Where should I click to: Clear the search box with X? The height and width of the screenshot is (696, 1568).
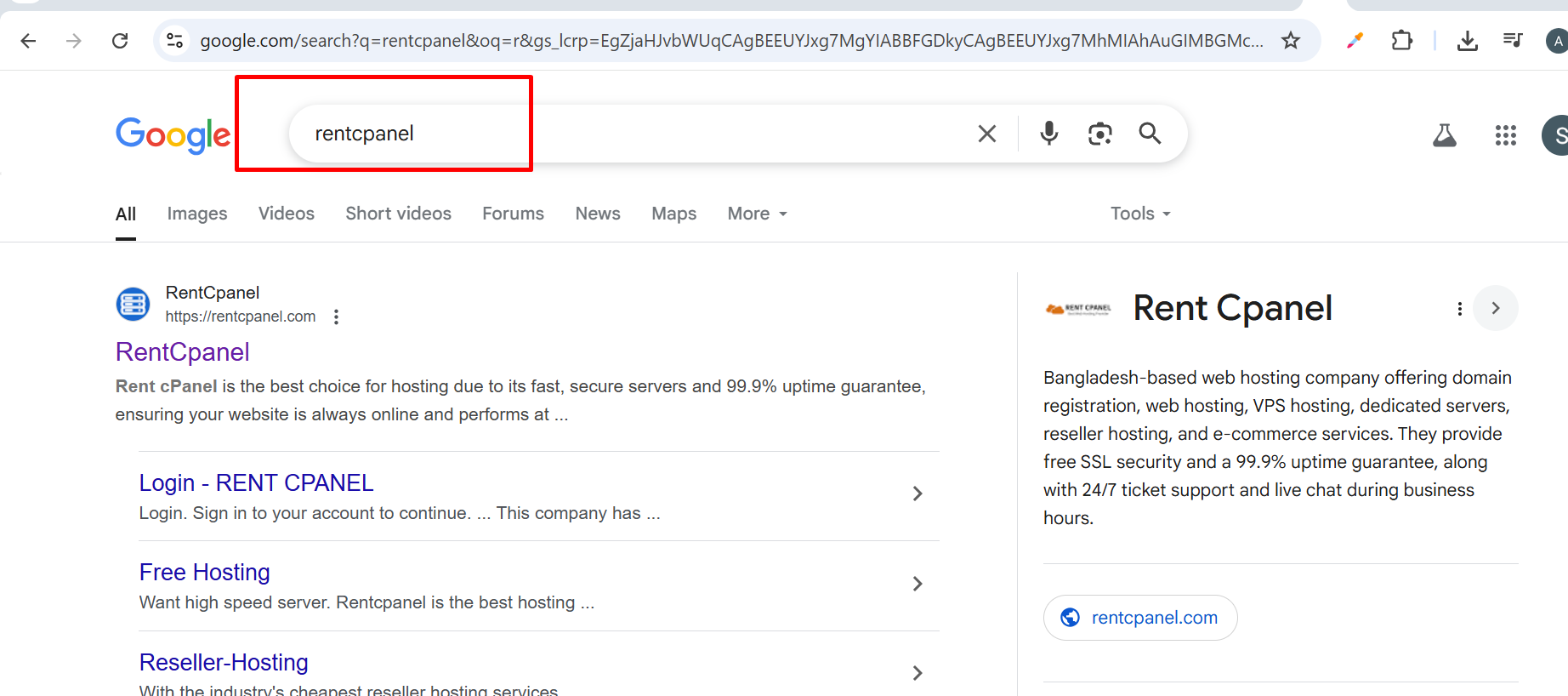coord(987,134)
